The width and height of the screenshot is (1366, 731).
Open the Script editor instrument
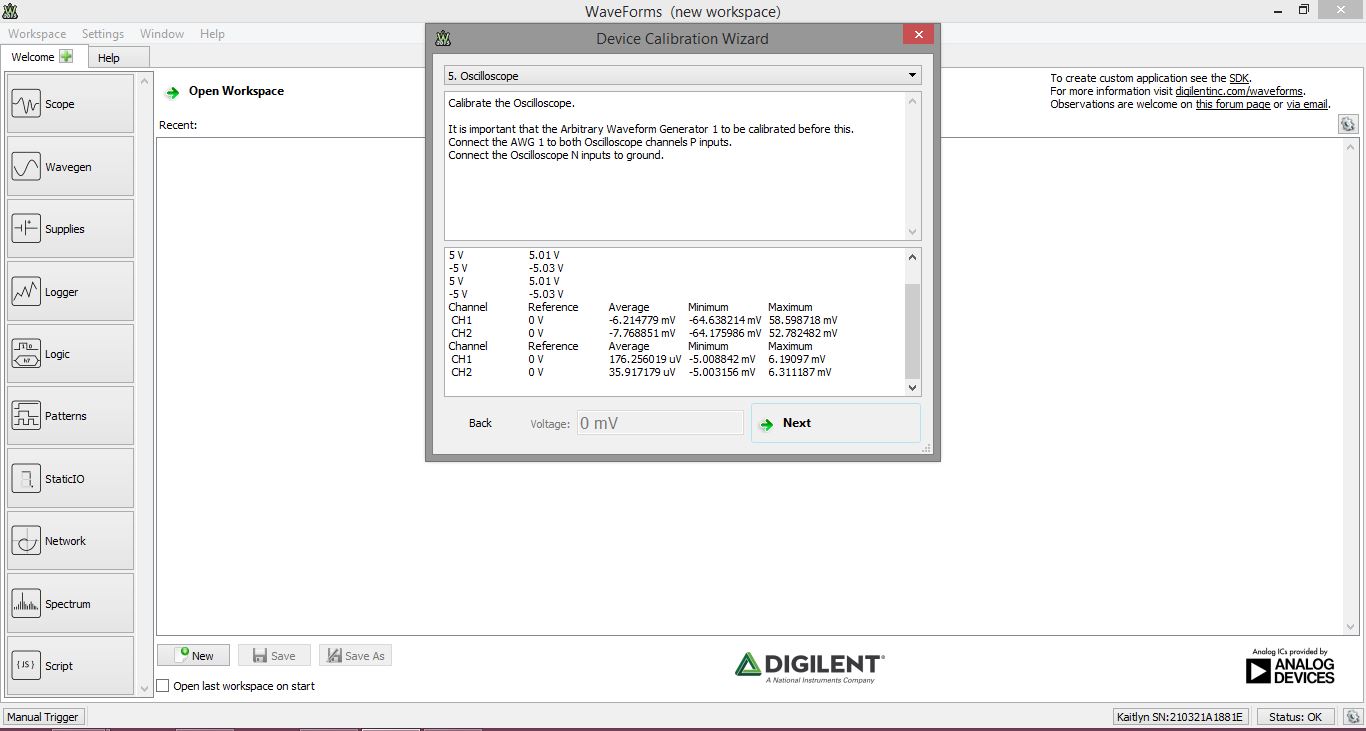[70, 666]
